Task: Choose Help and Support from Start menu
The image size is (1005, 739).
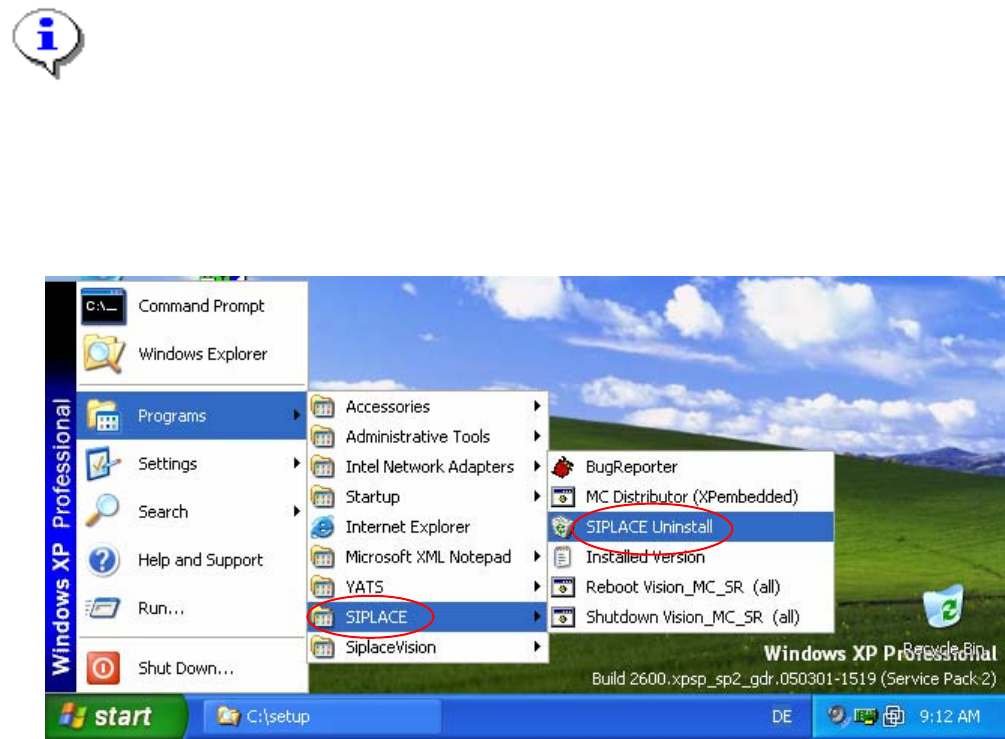Action: tap(192, 560)
